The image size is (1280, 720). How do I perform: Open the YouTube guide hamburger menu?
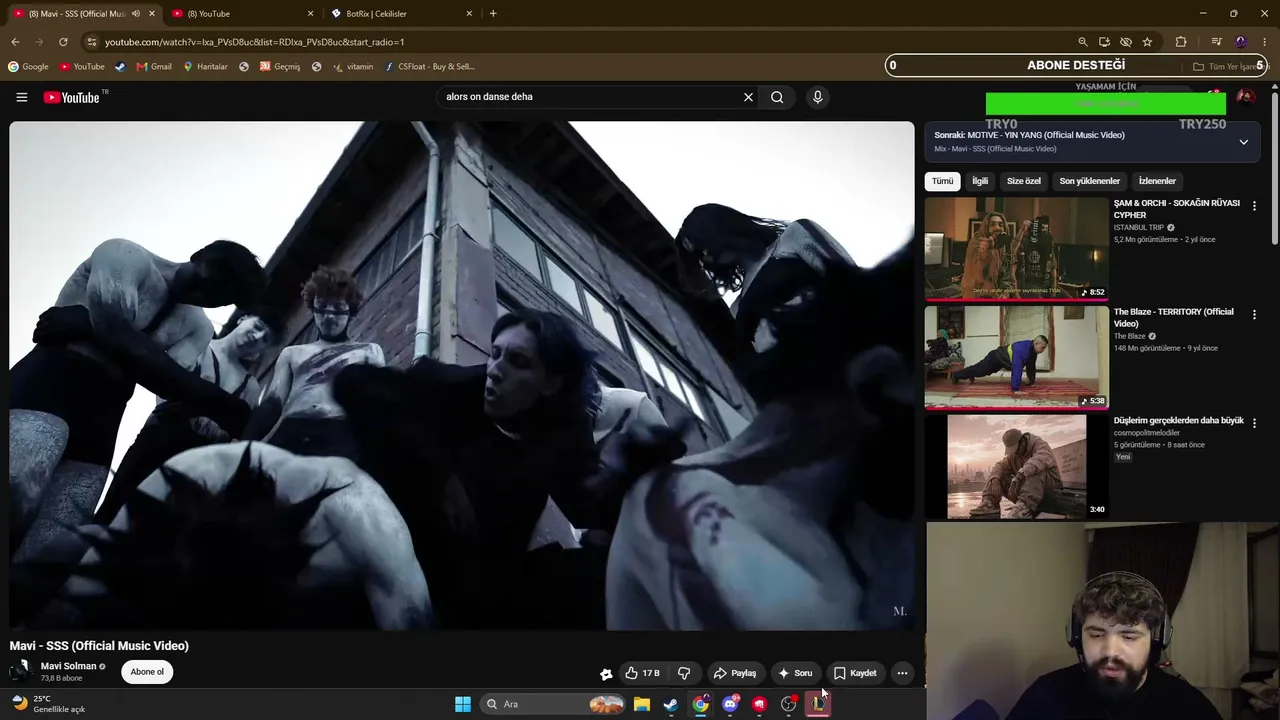21,97
